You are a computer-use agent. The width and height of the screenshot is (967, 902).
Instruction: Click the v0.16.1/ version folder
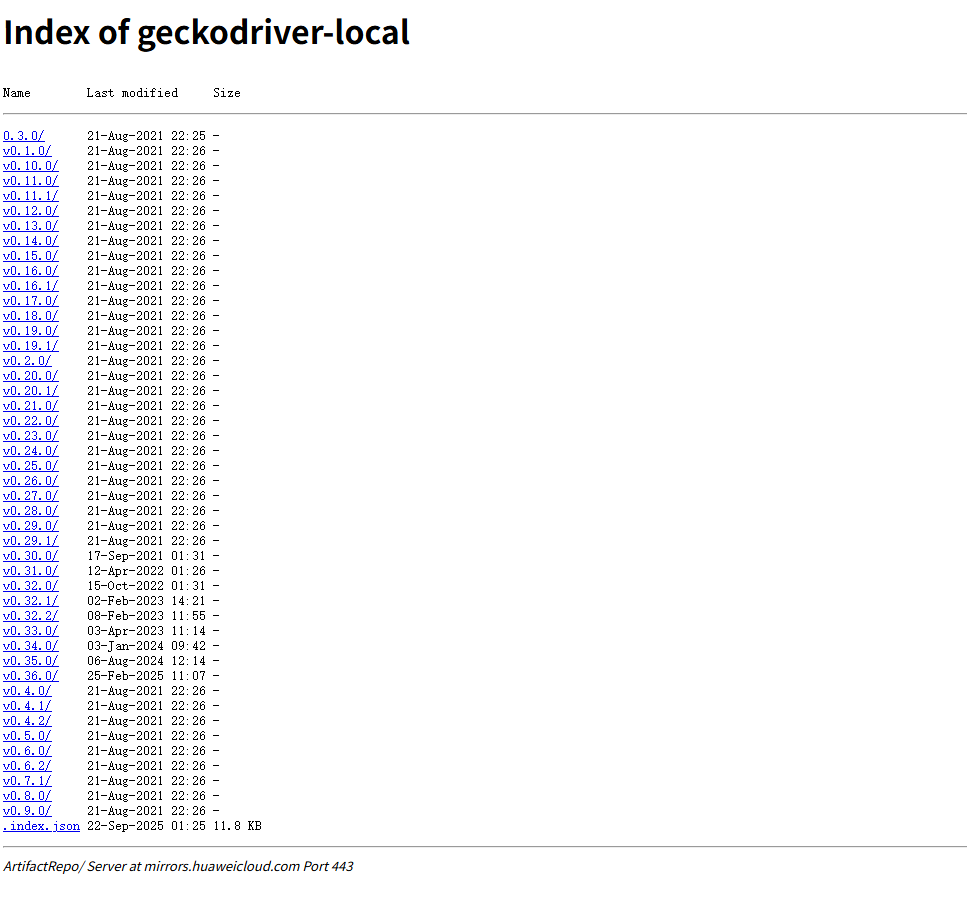click(30, 286)
